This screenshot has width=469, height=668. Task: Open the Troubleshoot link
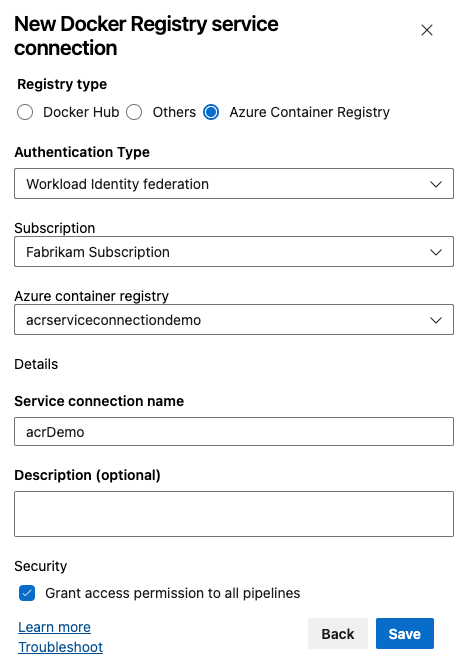click(60, 647)
